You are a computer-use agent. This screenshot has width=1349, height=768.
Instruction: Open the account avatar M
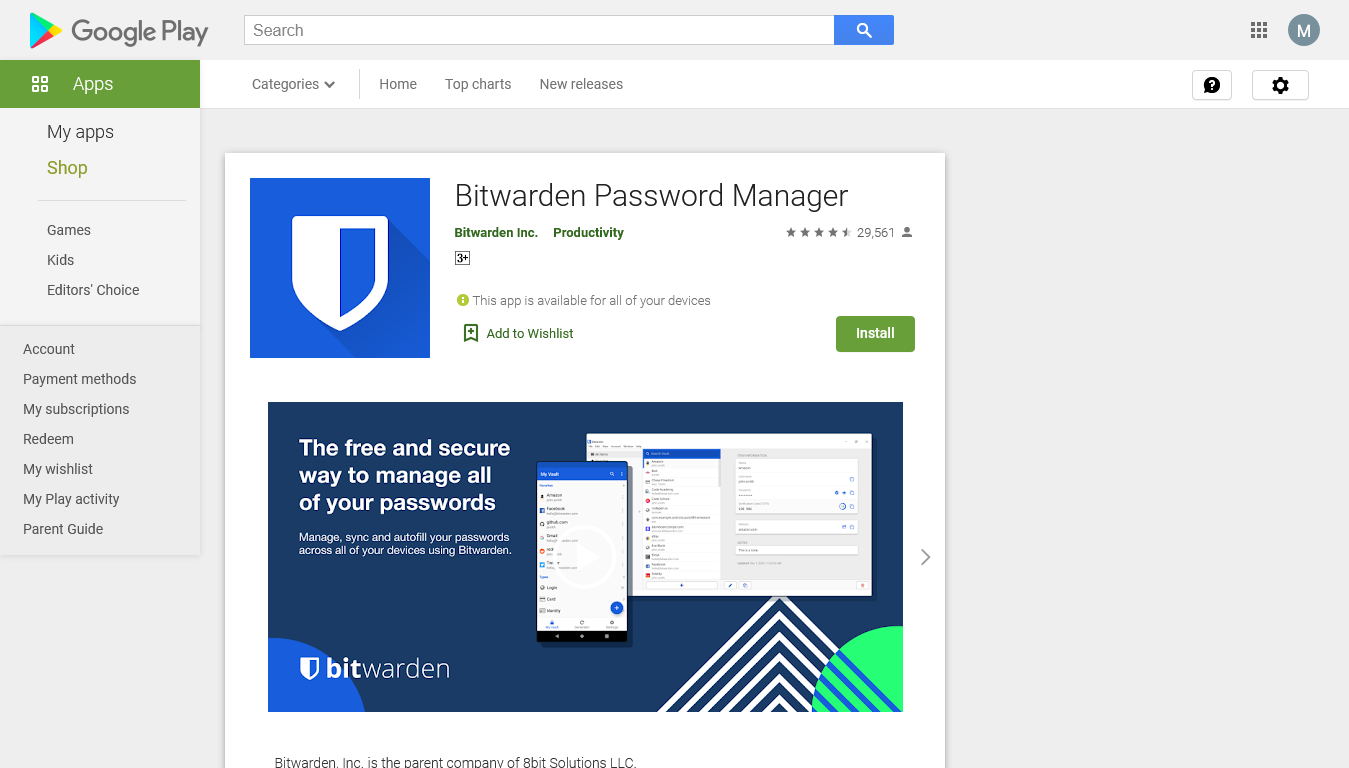click(x=1304, y=30)
